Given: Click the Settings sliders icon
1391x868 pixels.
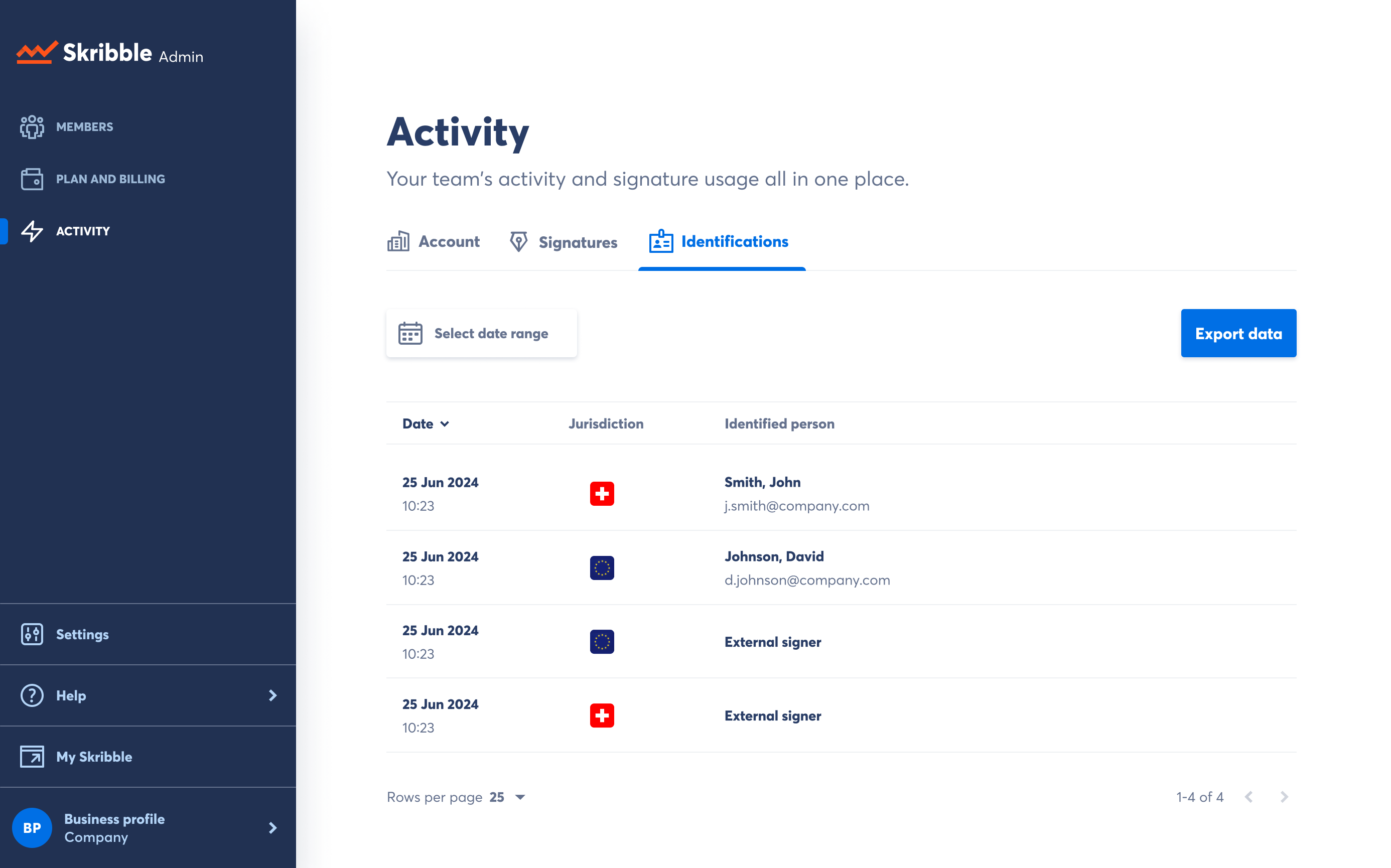Looking at the screenshot, I should 32,634.
